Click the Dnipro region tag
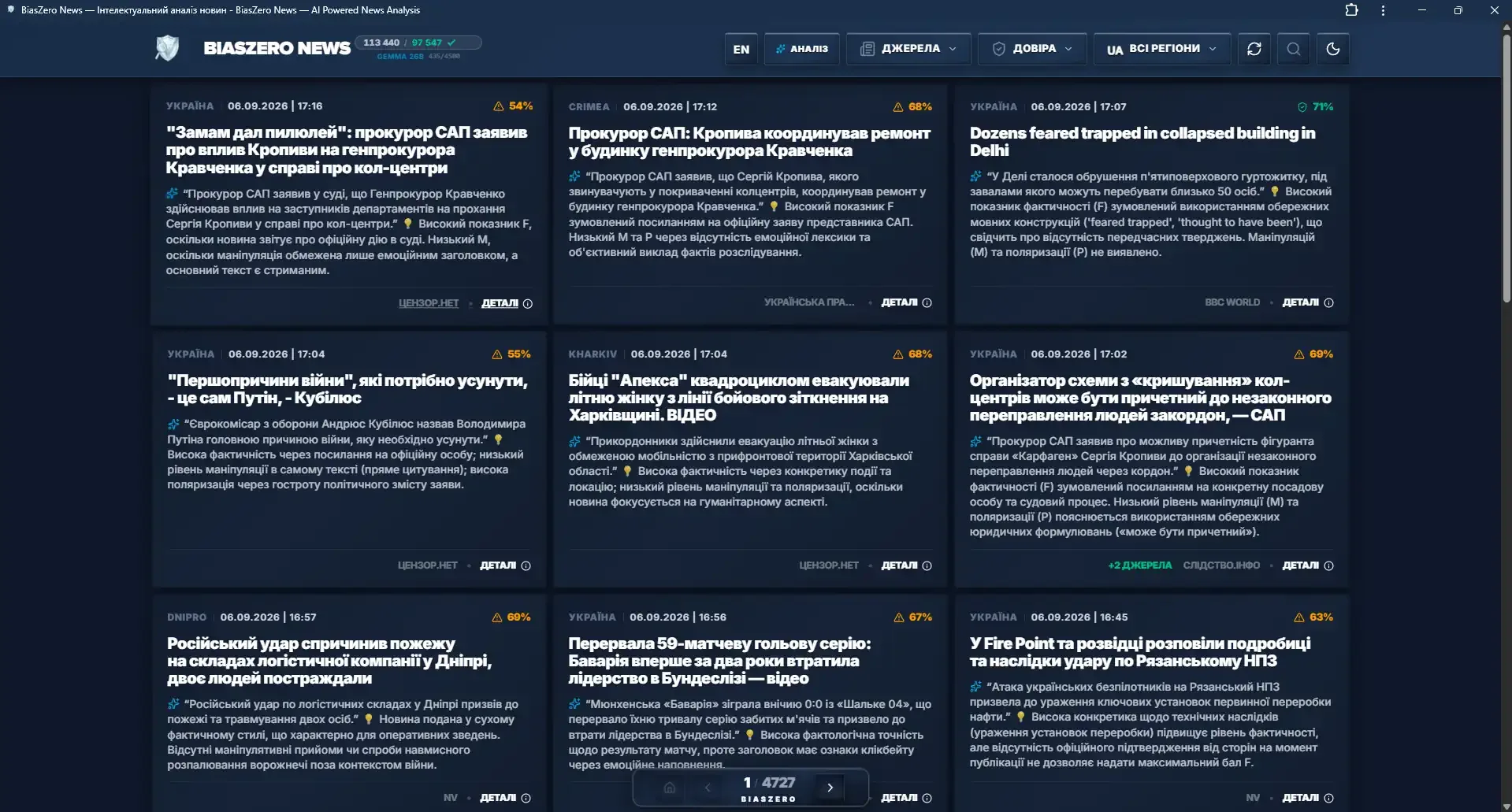This screenshot has height=812, width=1512. [x=187, y=617]
